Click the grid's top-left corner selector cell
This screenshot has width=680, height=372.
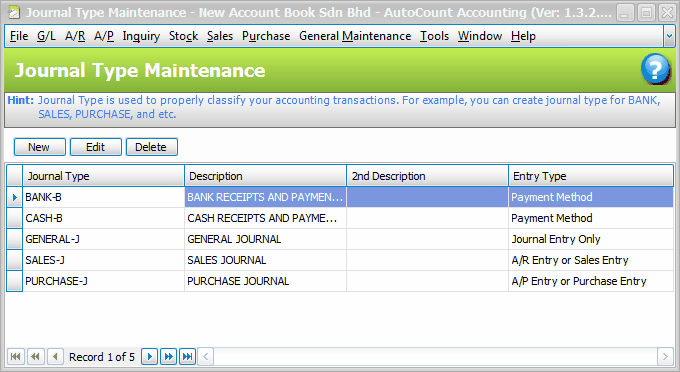(x=14, y=176)
